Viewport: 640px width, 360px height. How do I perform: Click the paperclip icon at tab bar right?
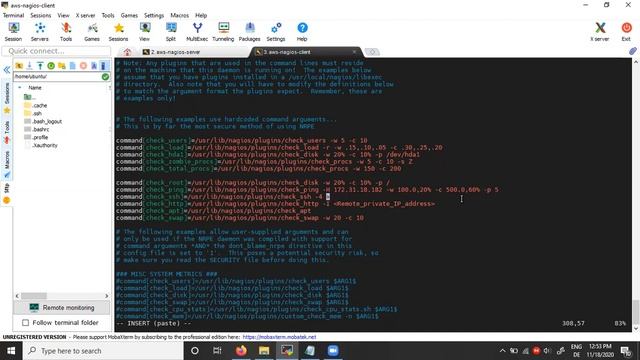[632, 51]
